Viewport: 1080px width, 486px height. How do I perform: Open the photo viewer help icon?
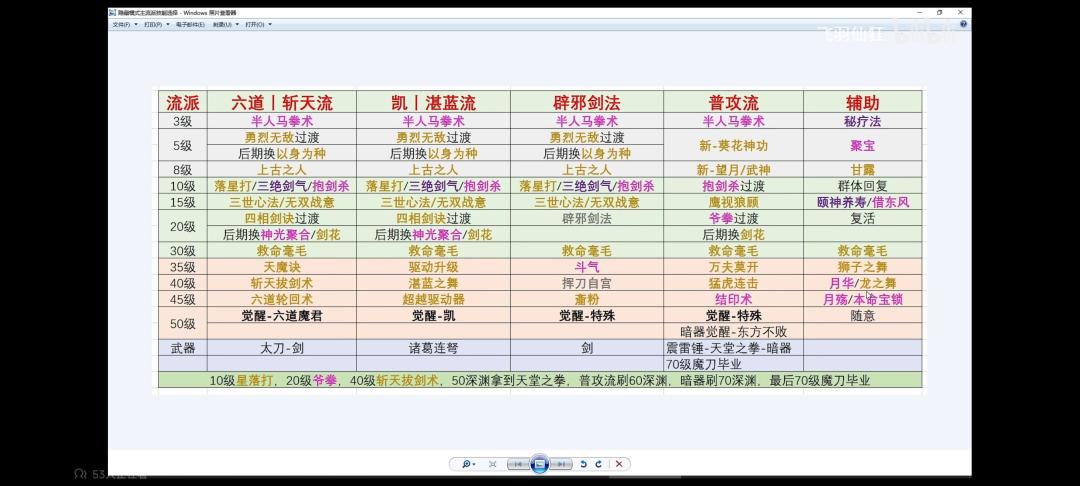[963, 24]
